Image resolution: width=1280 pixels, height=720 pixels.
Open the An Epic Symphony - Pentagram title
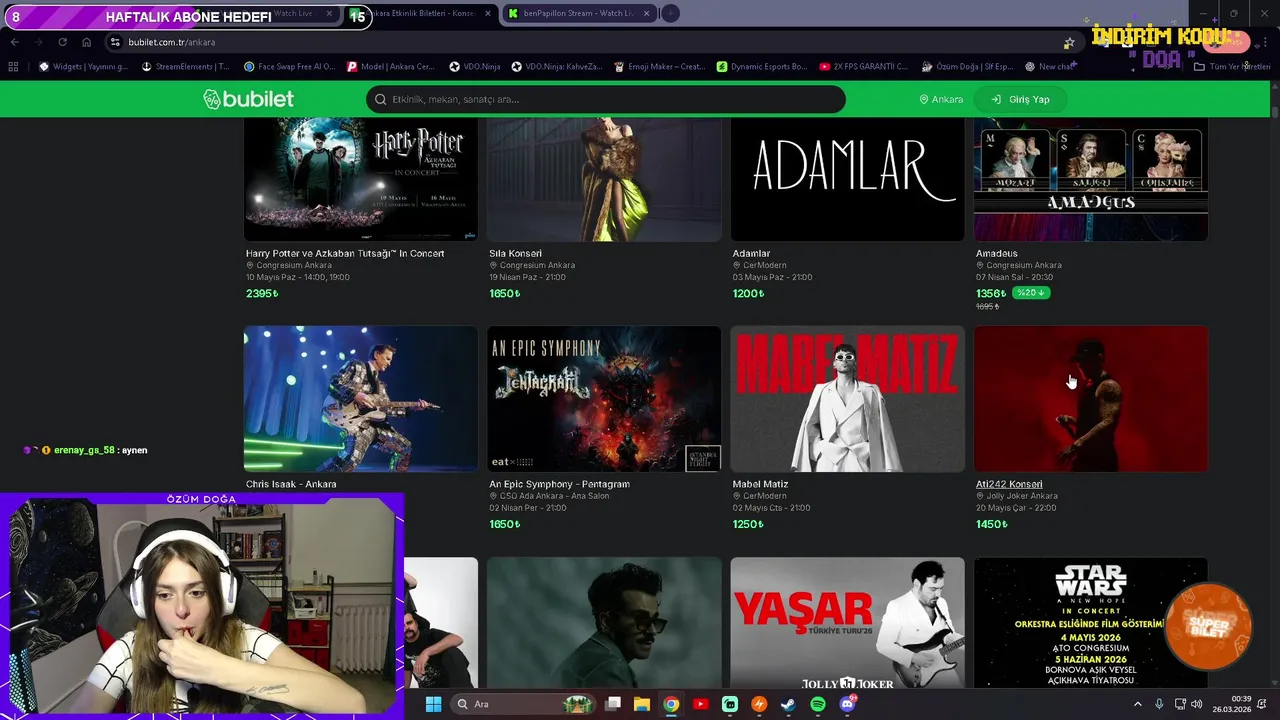(559, 484)
